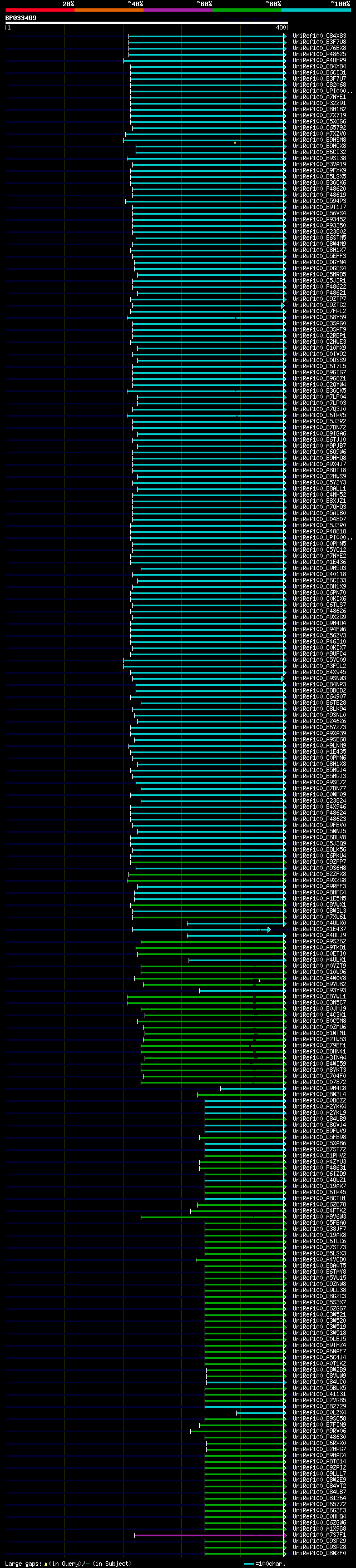Viewport: 356px width, 1568px height.
Task: Click the short cyan bar for UniRef100_A1E437
Action: 201,929
